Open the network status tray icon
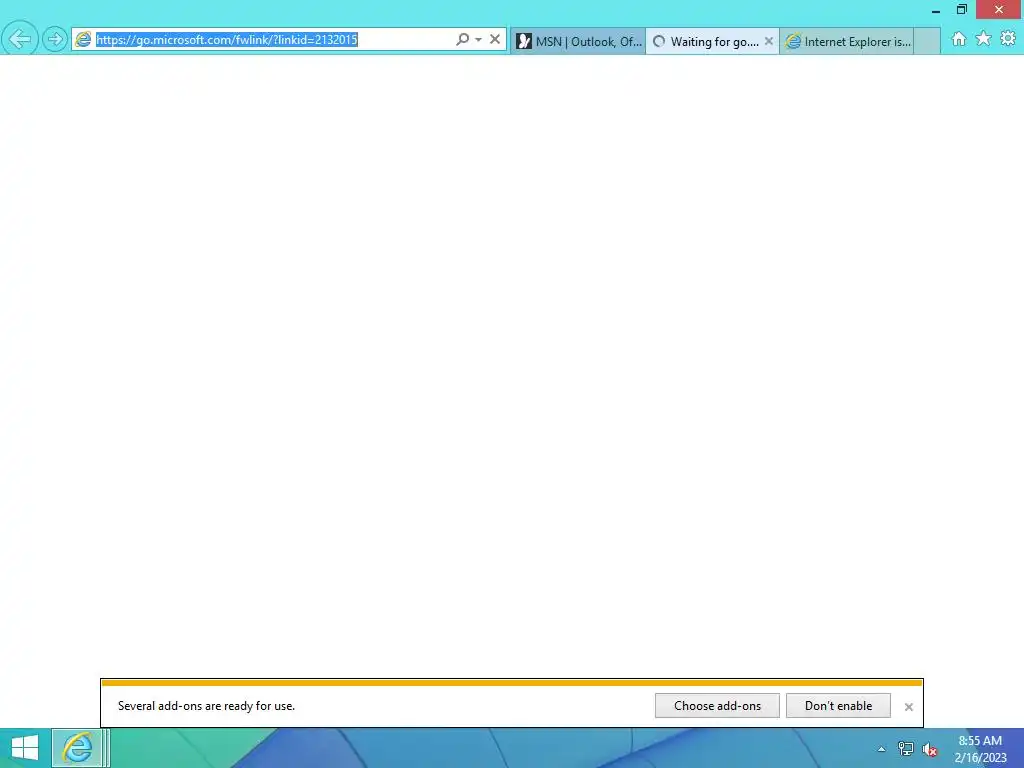Screen dimensions: 1024x768 tap(906, 749)
